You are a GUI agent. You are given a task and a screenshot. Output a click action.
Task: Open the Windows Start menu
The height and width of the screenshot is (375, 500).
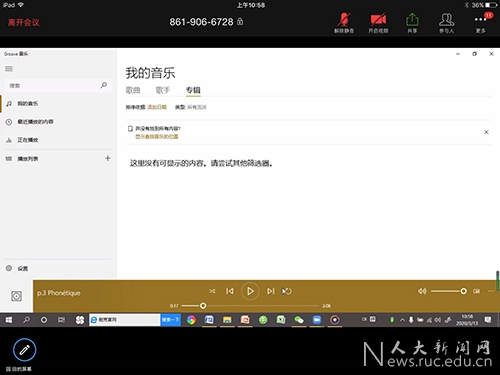(x=9, y=320)
